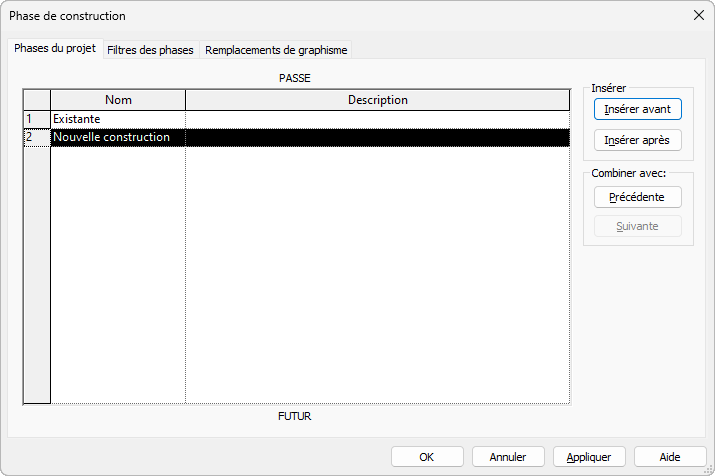
Task: Click the Description column header
Action: pos(378,100)
